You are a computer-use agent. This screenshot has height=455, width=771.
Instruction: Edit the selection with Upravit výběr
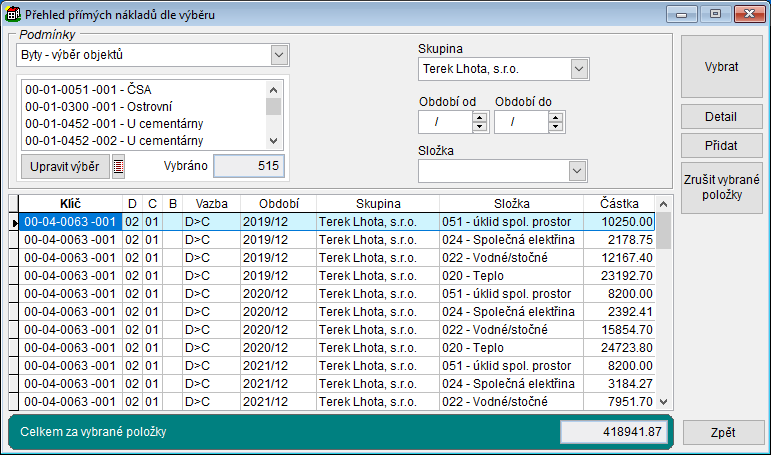tap(65, 166)
